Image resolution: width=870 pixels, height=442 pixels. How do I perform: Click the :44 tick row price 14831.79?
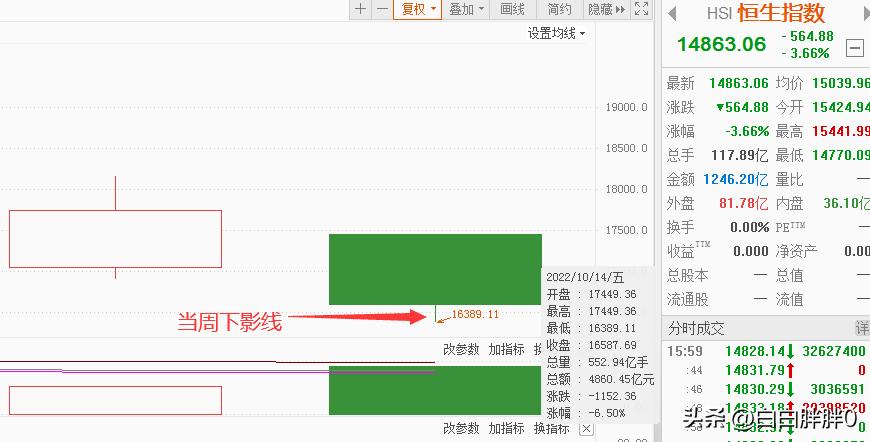[755, 369]
